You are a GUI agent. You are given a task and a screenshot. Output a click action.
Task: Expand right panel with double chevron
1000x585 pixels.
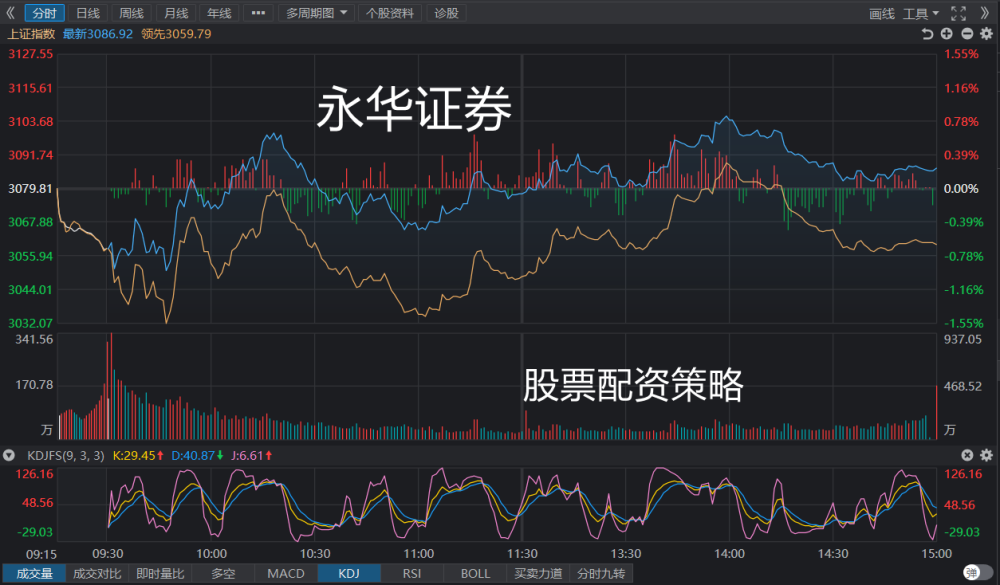[x=985, y=13]
